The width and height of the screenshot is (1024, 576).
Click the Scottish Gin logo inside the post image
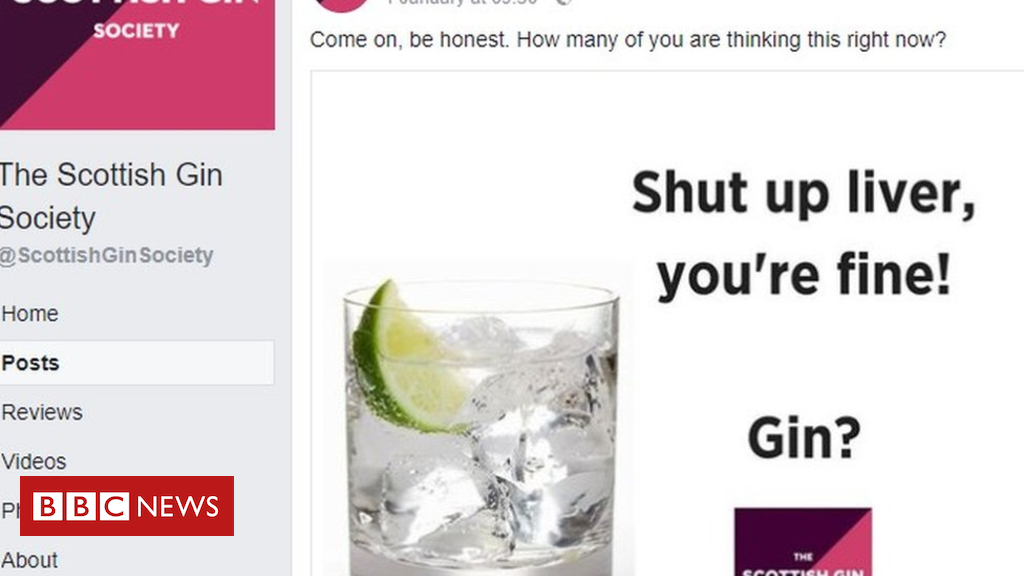point(803,542)
